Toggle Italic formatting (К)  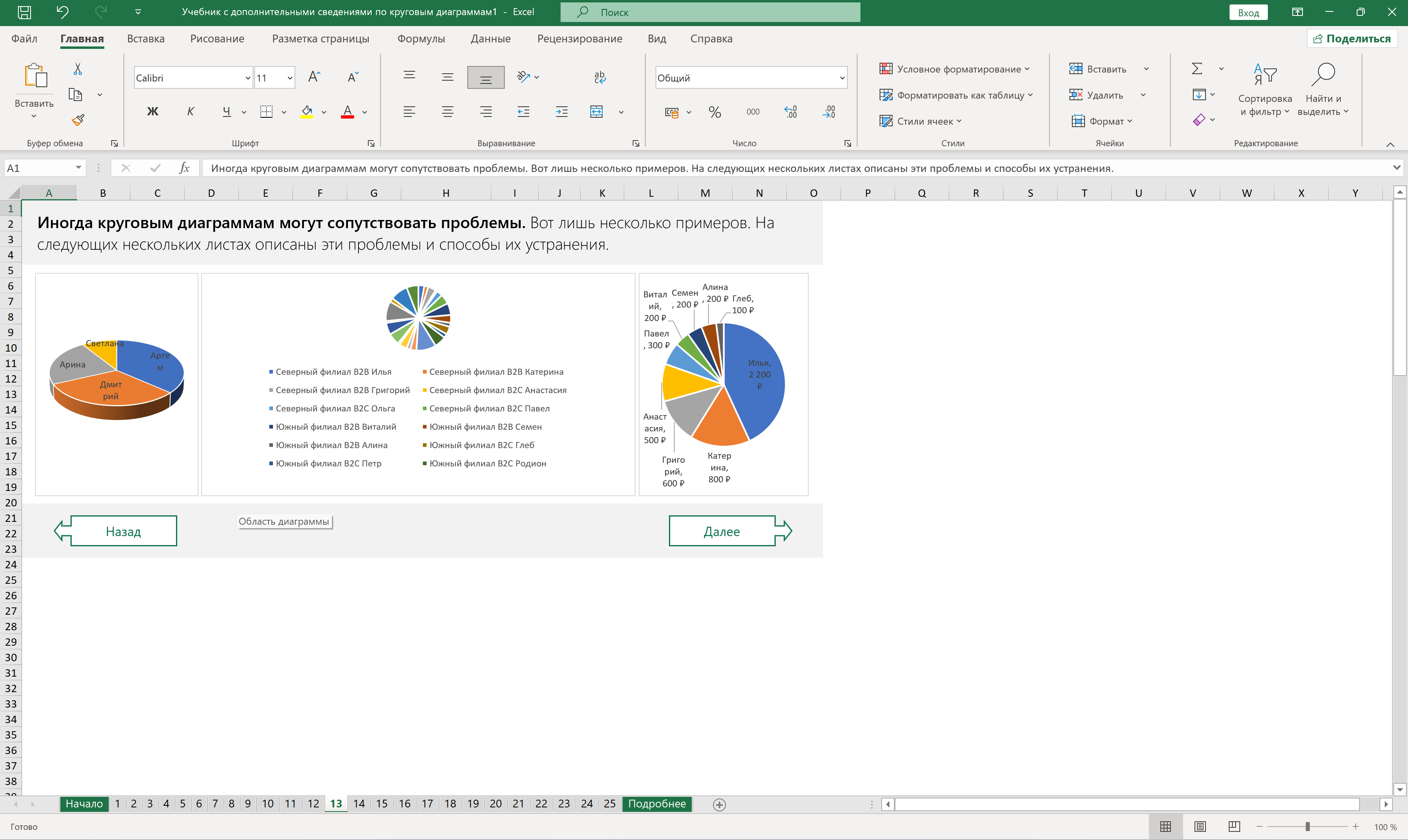tap(190, 112)
